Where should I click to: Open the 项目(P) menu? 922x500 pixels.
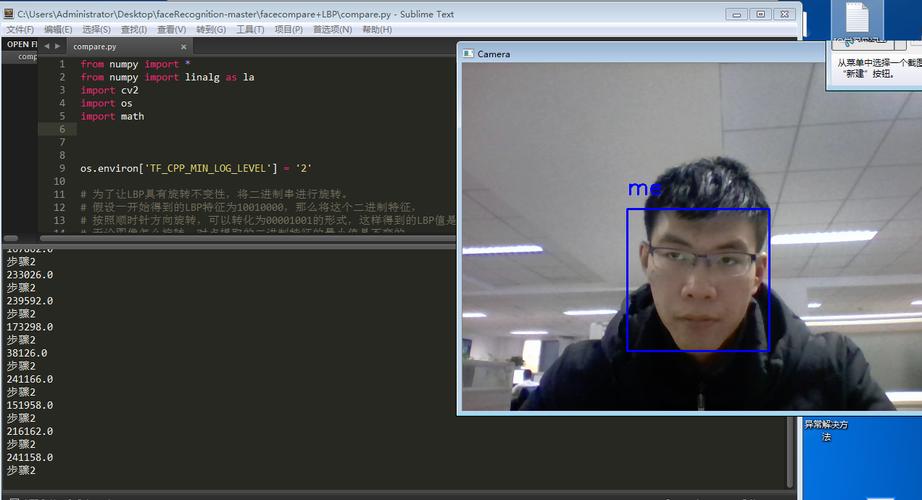(x=288, y=29)
